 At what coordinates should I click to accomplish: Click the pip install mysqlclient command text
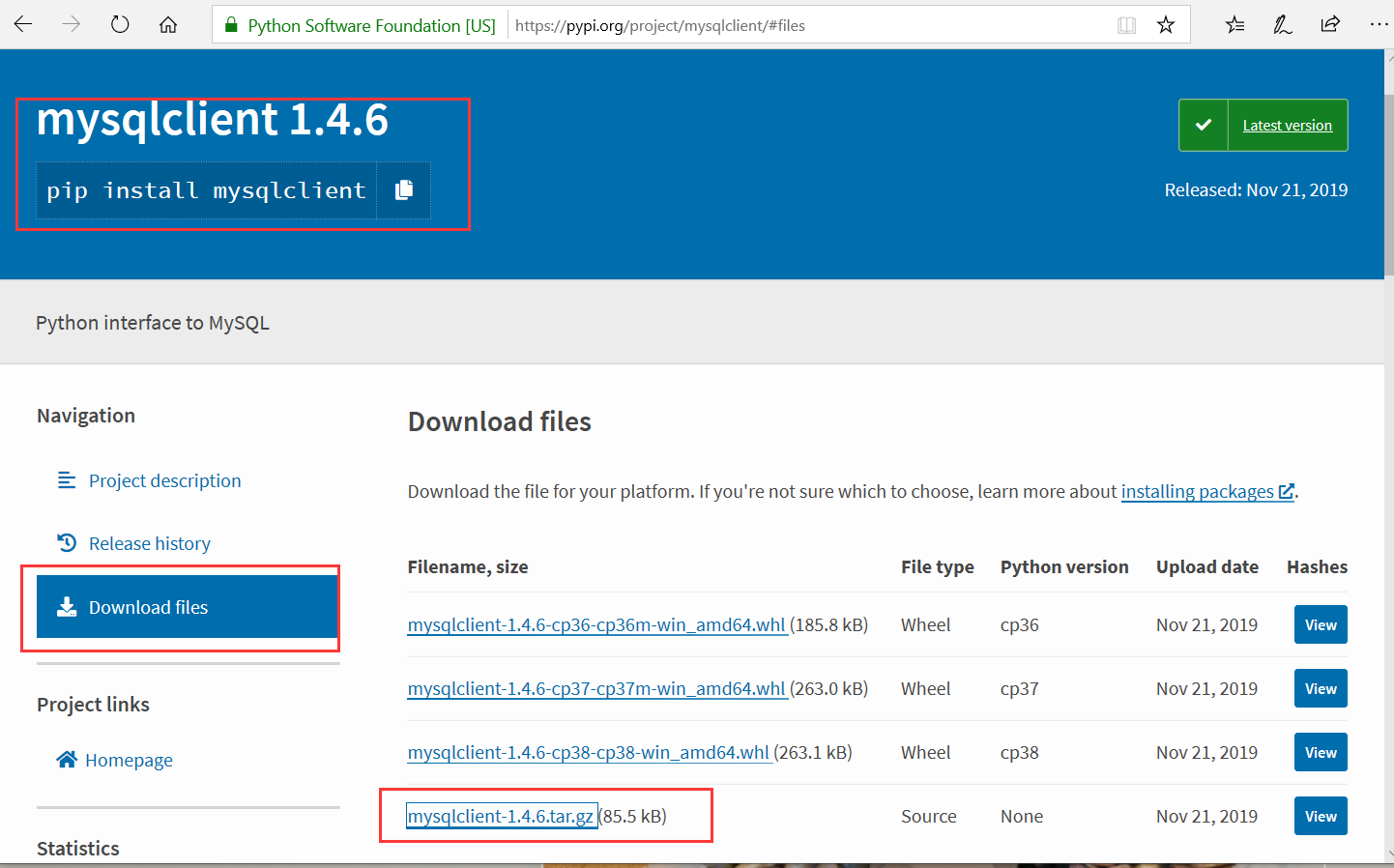pos(206,190)
